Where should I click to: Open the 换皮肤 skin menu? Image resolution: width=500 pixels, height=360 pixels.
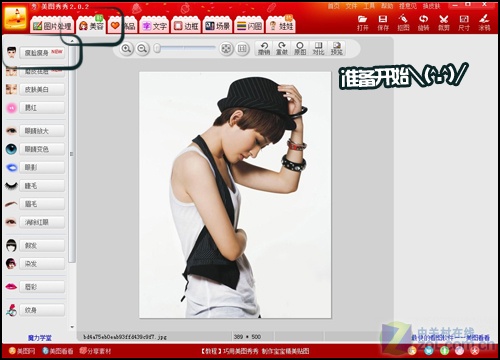pyautogui.click(x=431, y=6)
